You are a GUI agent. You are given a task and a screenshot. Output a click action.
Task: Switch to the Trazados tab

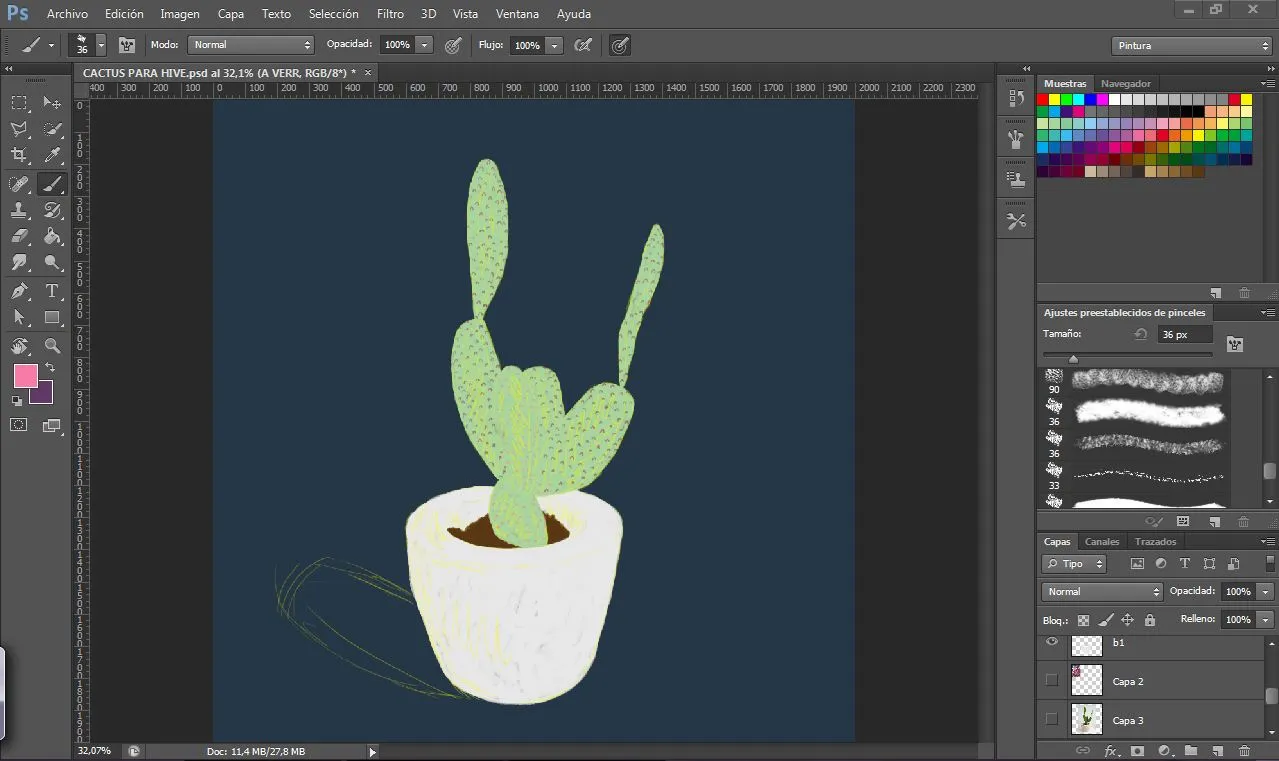(1155, 542)
